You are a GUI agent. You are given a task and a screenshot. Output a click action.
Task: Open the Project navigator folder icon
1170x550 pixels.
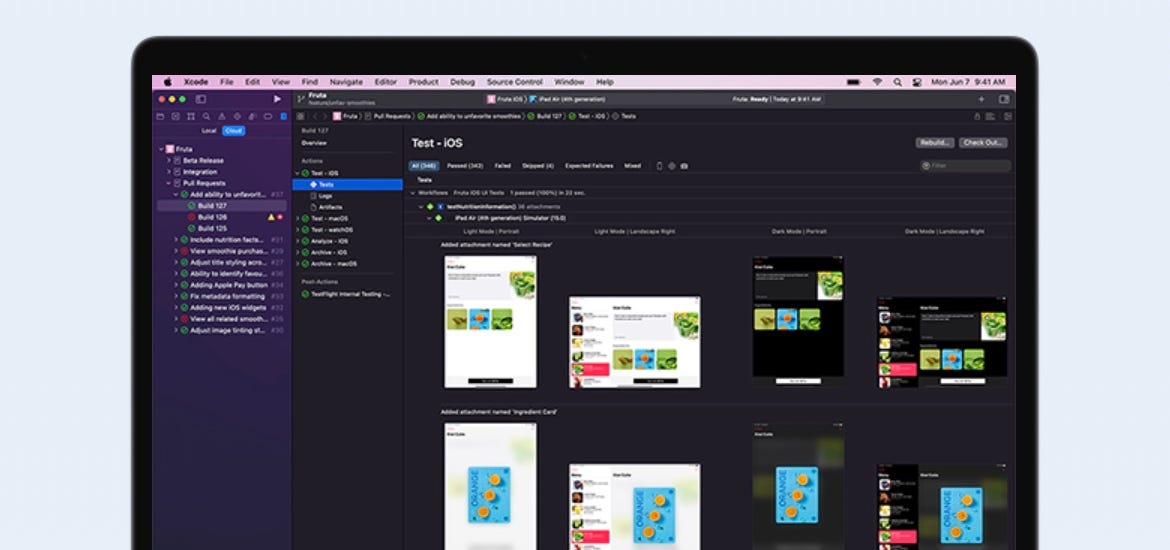pos(160,116)
